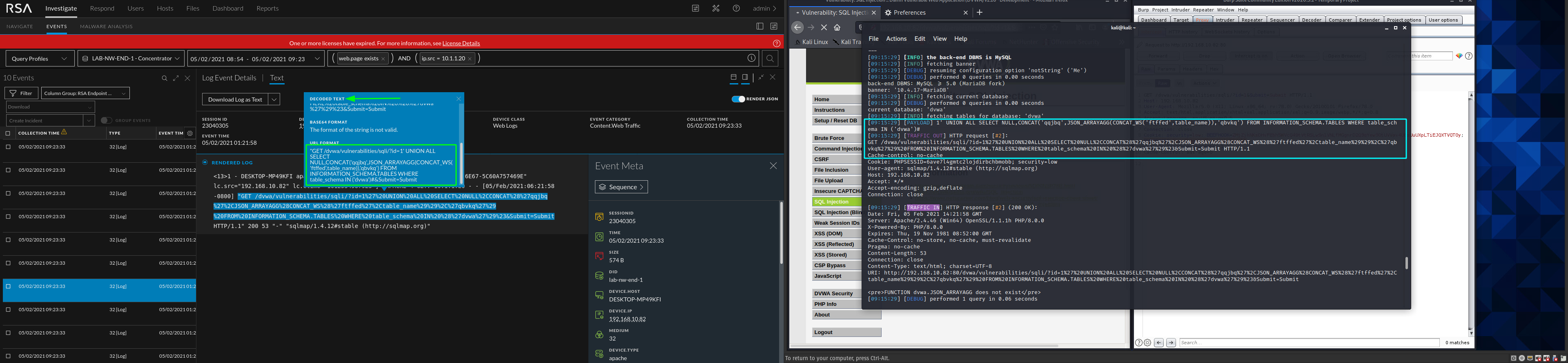Screen dimensions: 1568x363
Task: Click warning icon beside Collection Time header
Action: coord(64,132)
